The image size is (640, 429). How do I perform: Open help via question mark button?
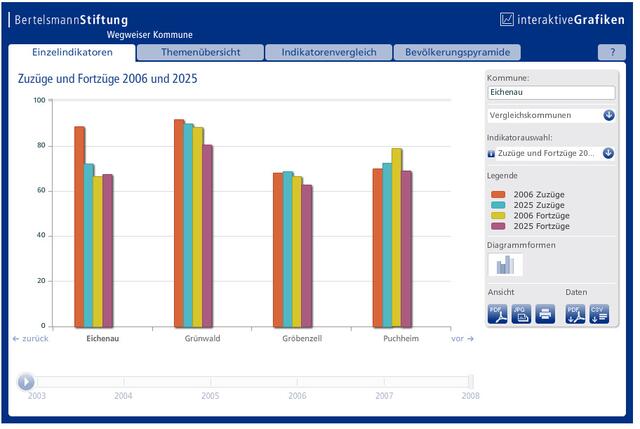[612, 52]
